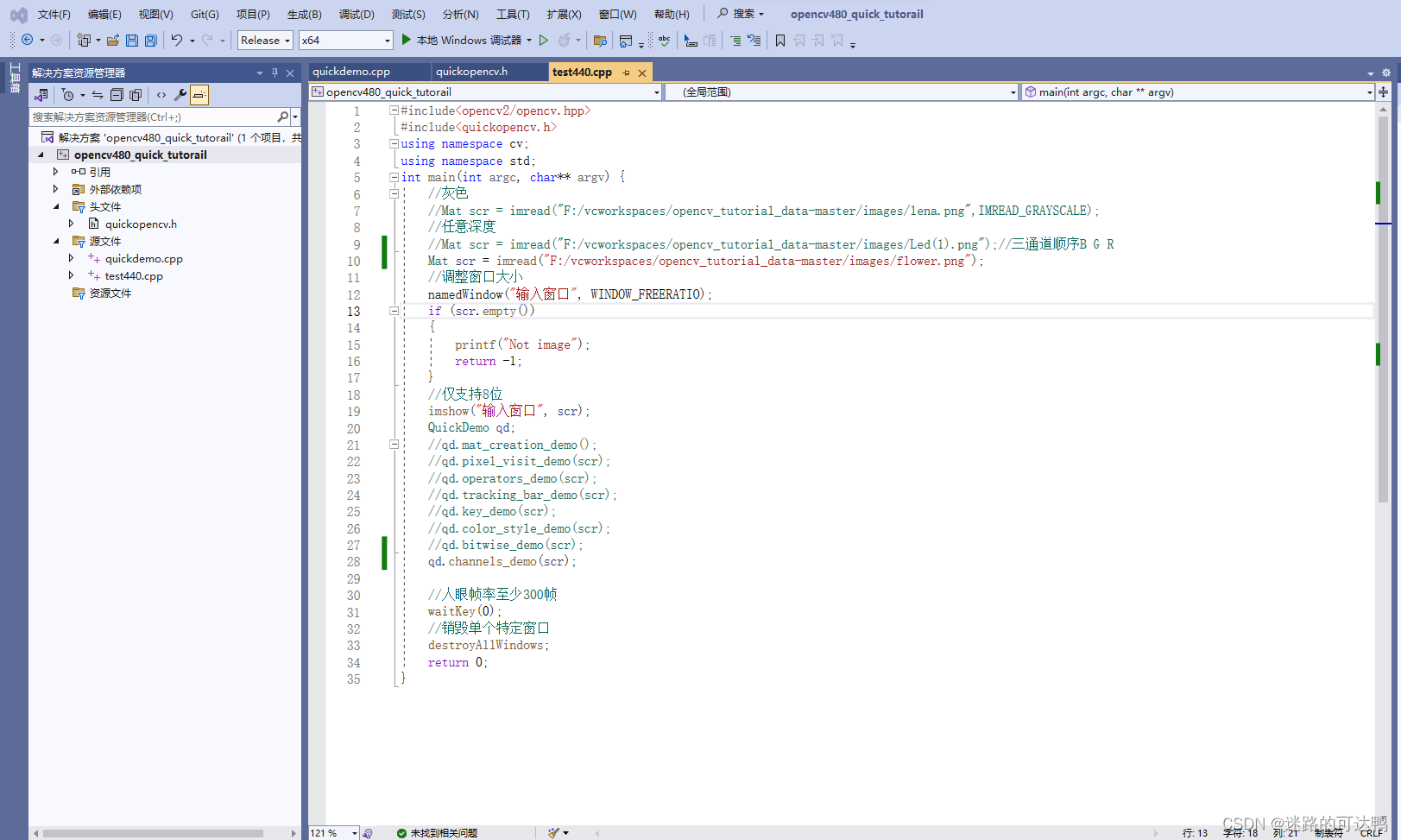Screen dimensions: 1401x840
Task: Click the editor settings gear icon
Action: pos(1386,73)
